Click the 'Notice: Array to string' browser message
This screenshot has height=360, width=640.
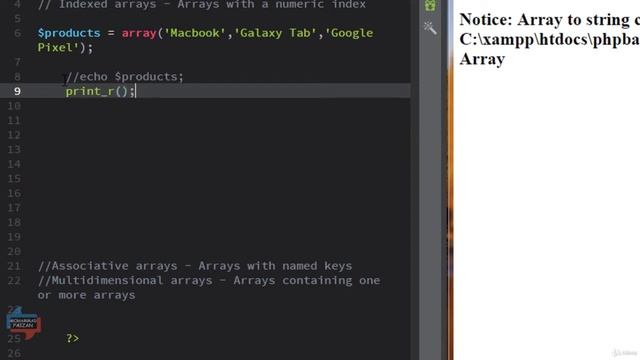point(549,20)
